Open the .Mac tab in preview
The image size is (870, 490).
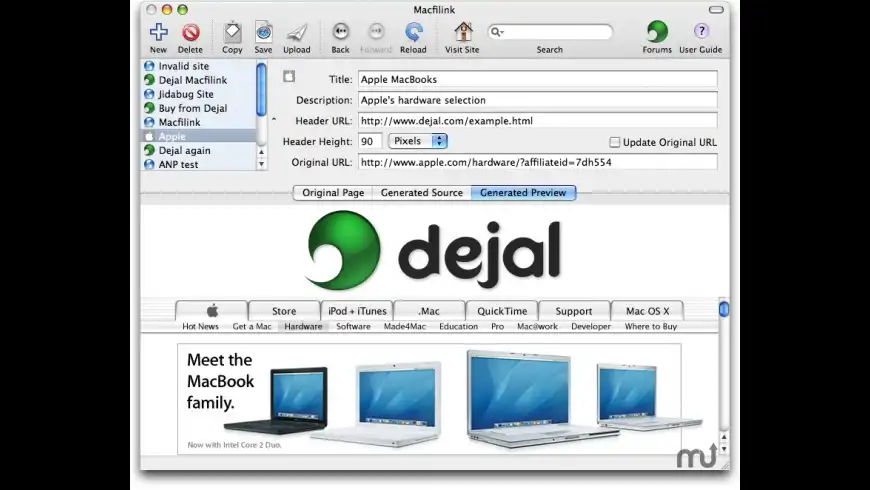click(x=429, y=311)
